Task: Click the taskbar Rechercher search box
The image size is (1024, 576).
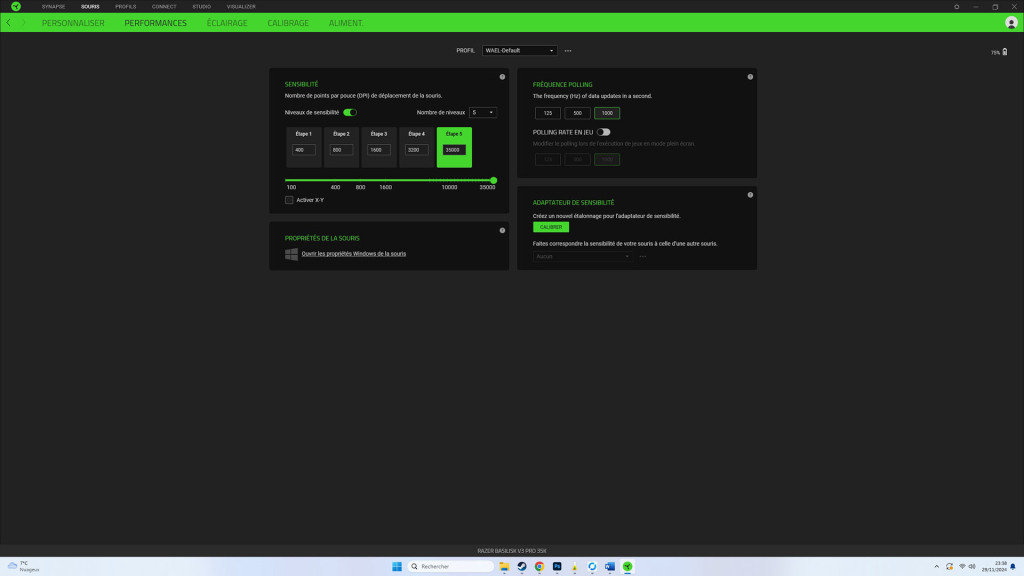Action: click(451, 566)
